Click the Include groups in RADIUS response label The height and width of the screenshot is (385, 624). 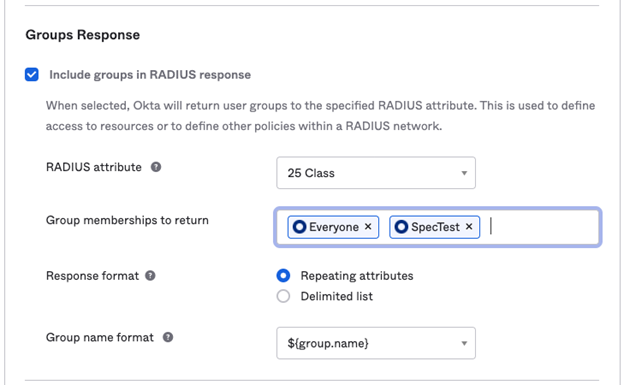pos(150,75)
